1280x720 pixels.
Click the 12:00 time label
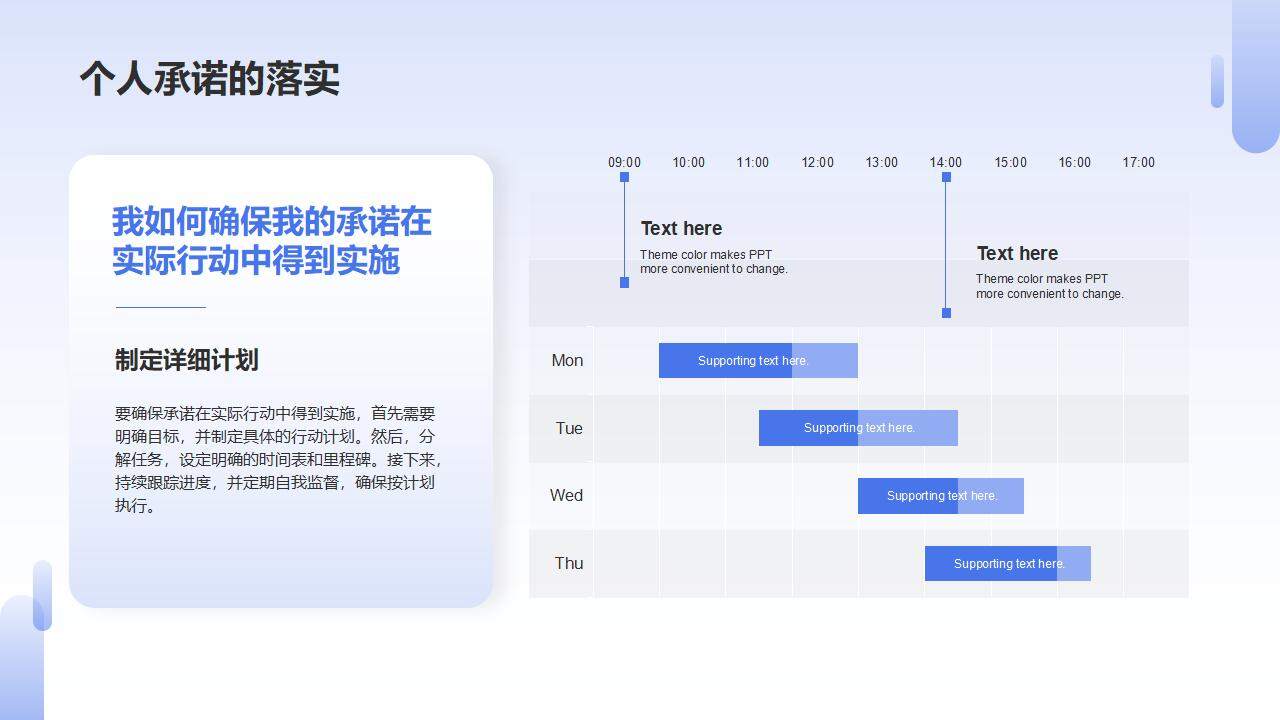(x=817, y=162)
